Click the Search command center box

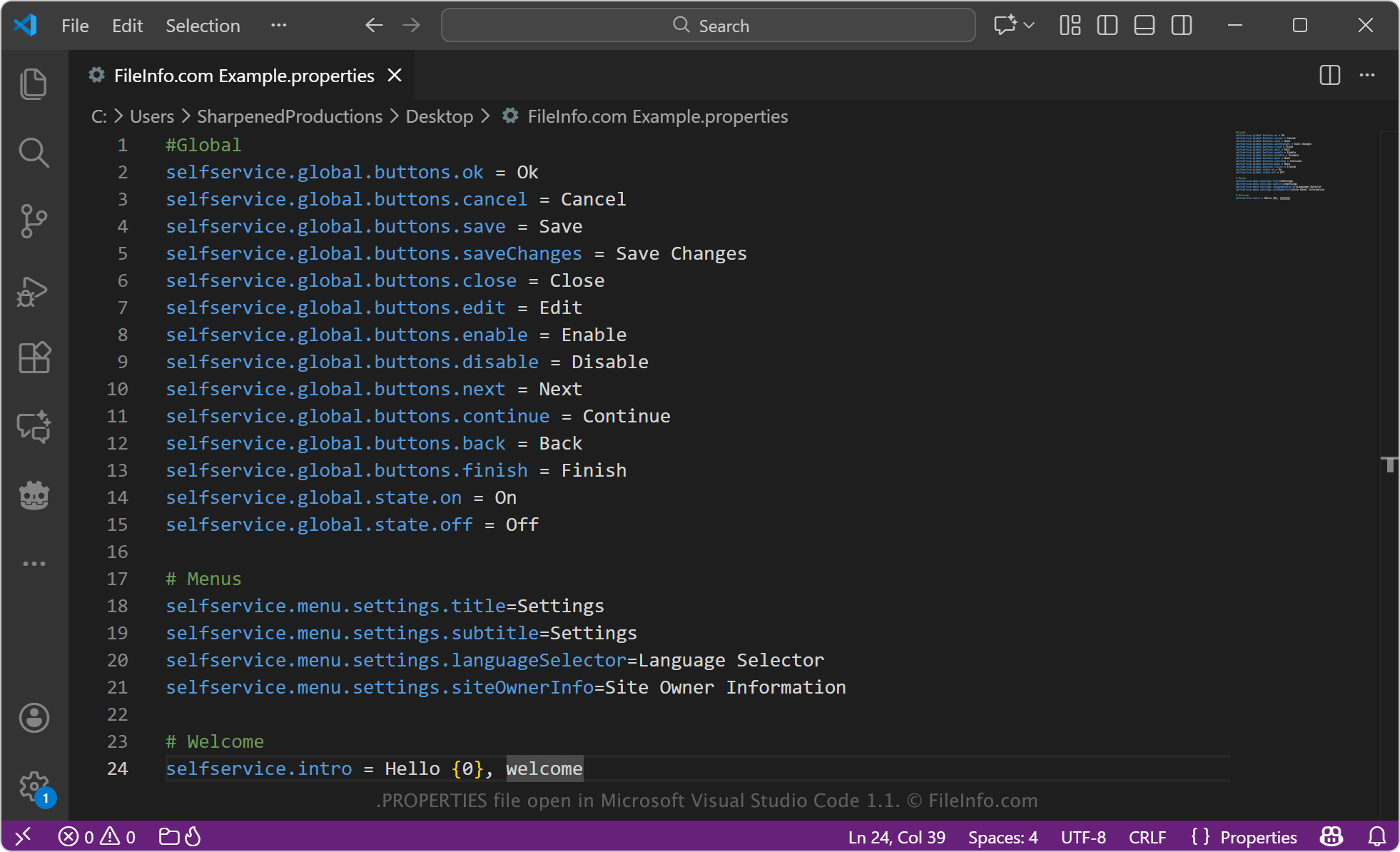point(708,26)
